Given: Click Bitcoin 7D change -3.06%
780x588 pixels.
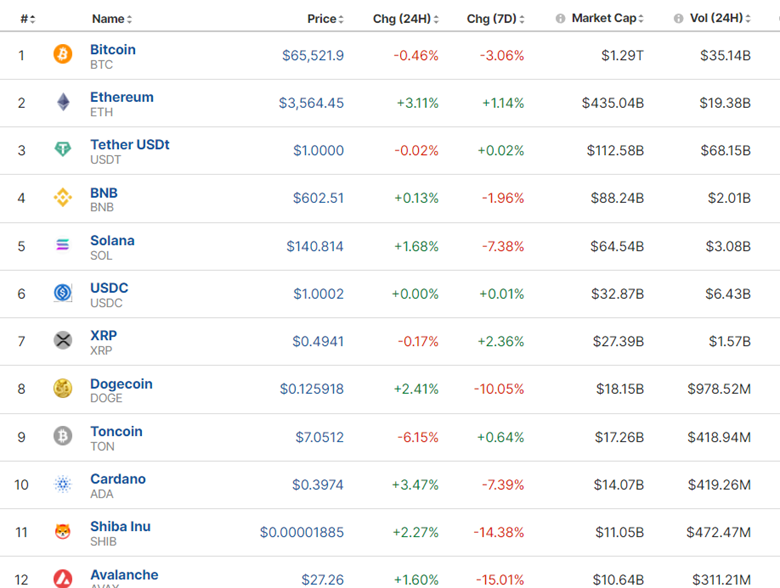Looking at the screenshot, I should pos(502,55).
